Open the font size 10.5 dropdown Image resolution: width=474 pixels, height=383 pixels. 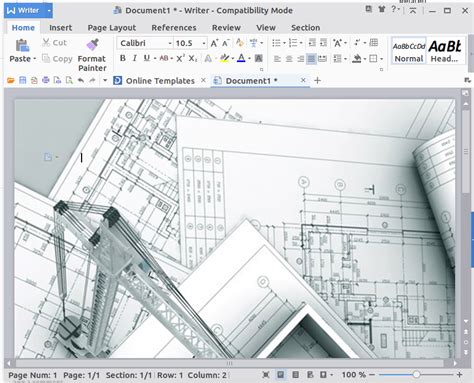click(x=204, y=43)
